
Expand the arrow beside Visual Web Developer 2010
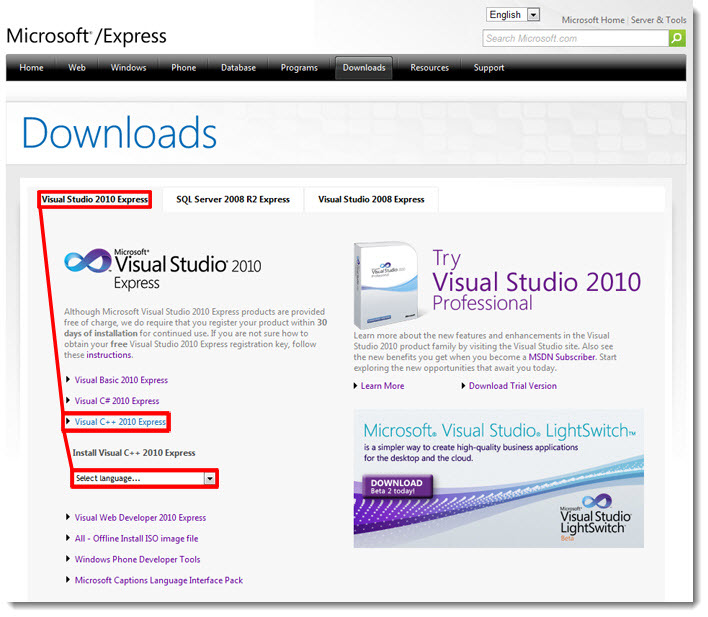click(68, 517)
